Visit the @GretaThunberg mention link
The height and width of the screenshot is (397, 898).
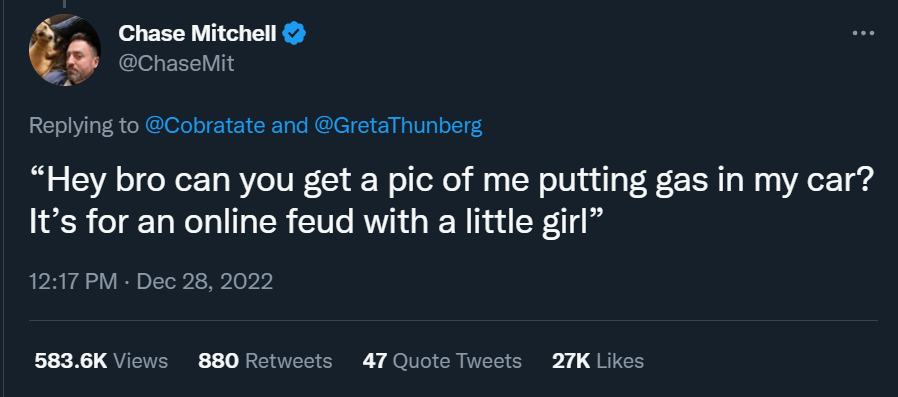[x=399, y=125]
